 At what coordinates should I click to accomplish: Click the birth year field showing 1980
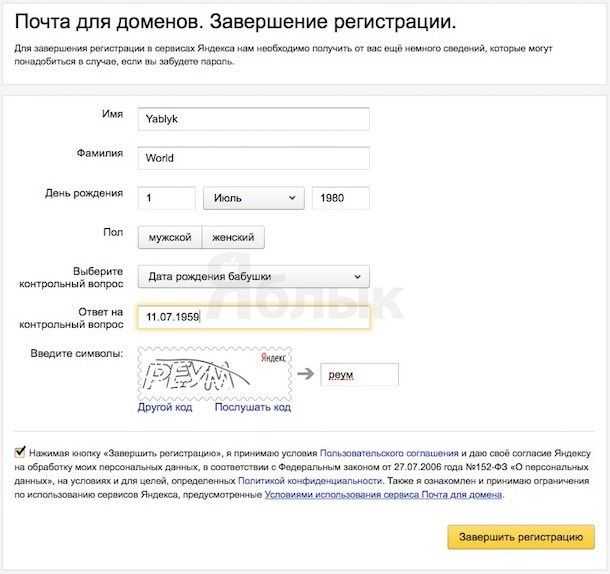340,198
